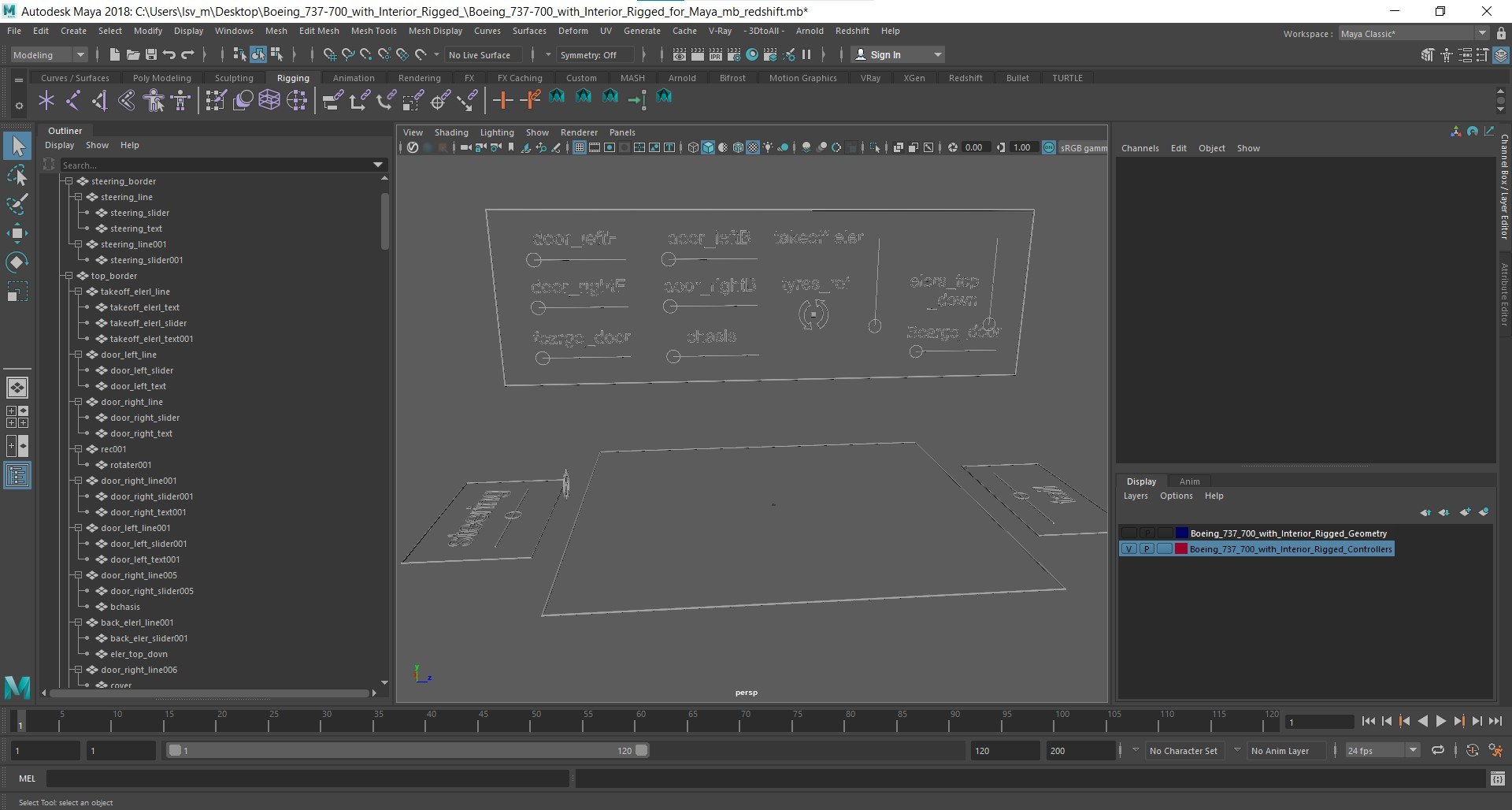The image size is (1512, 810).
Task: Open the 24 fps frame rate dropdown
Action: [x=1382, y=751]
